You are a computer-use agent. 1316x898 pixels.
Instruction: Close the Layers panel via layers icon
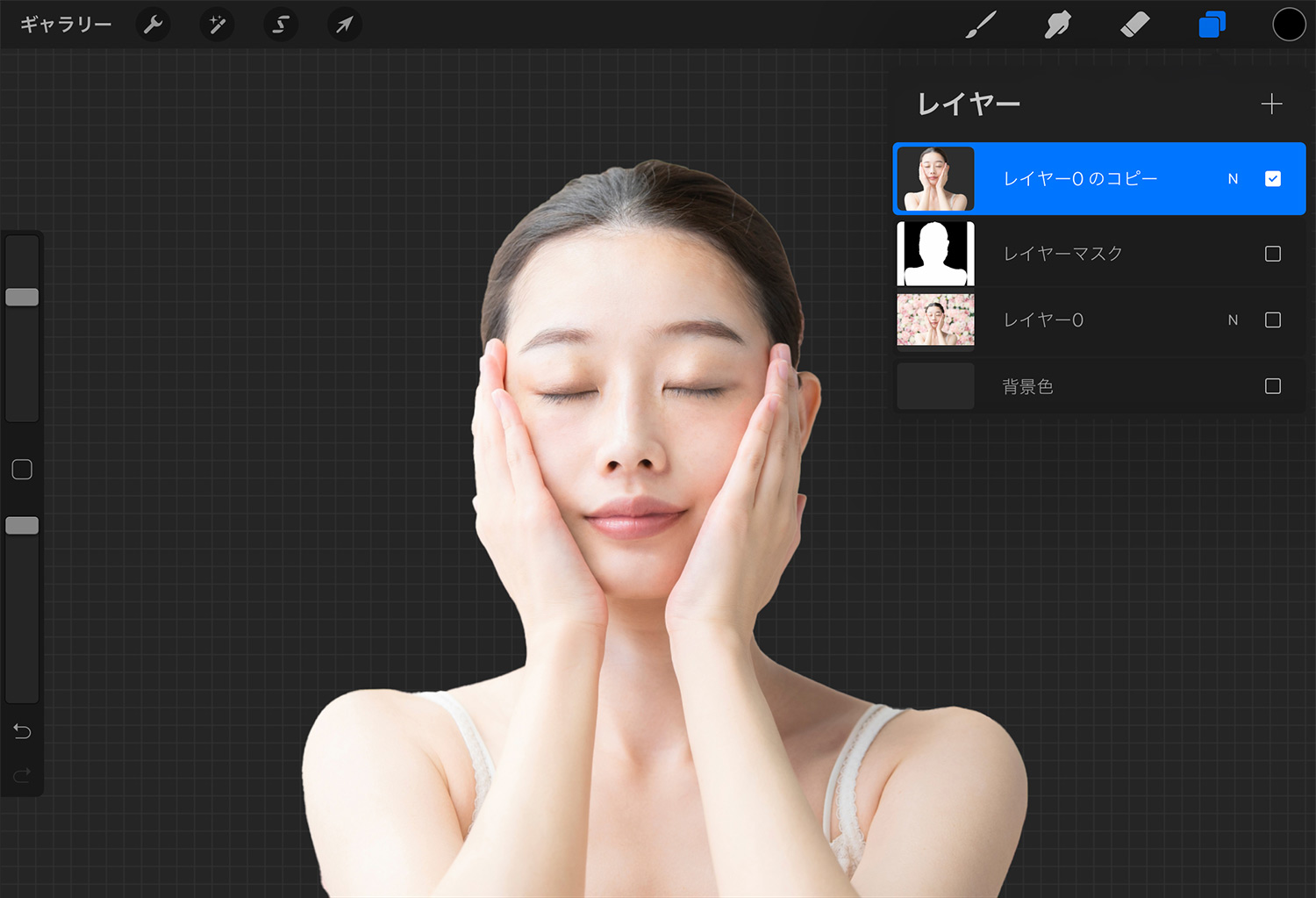click(1212, 25)
